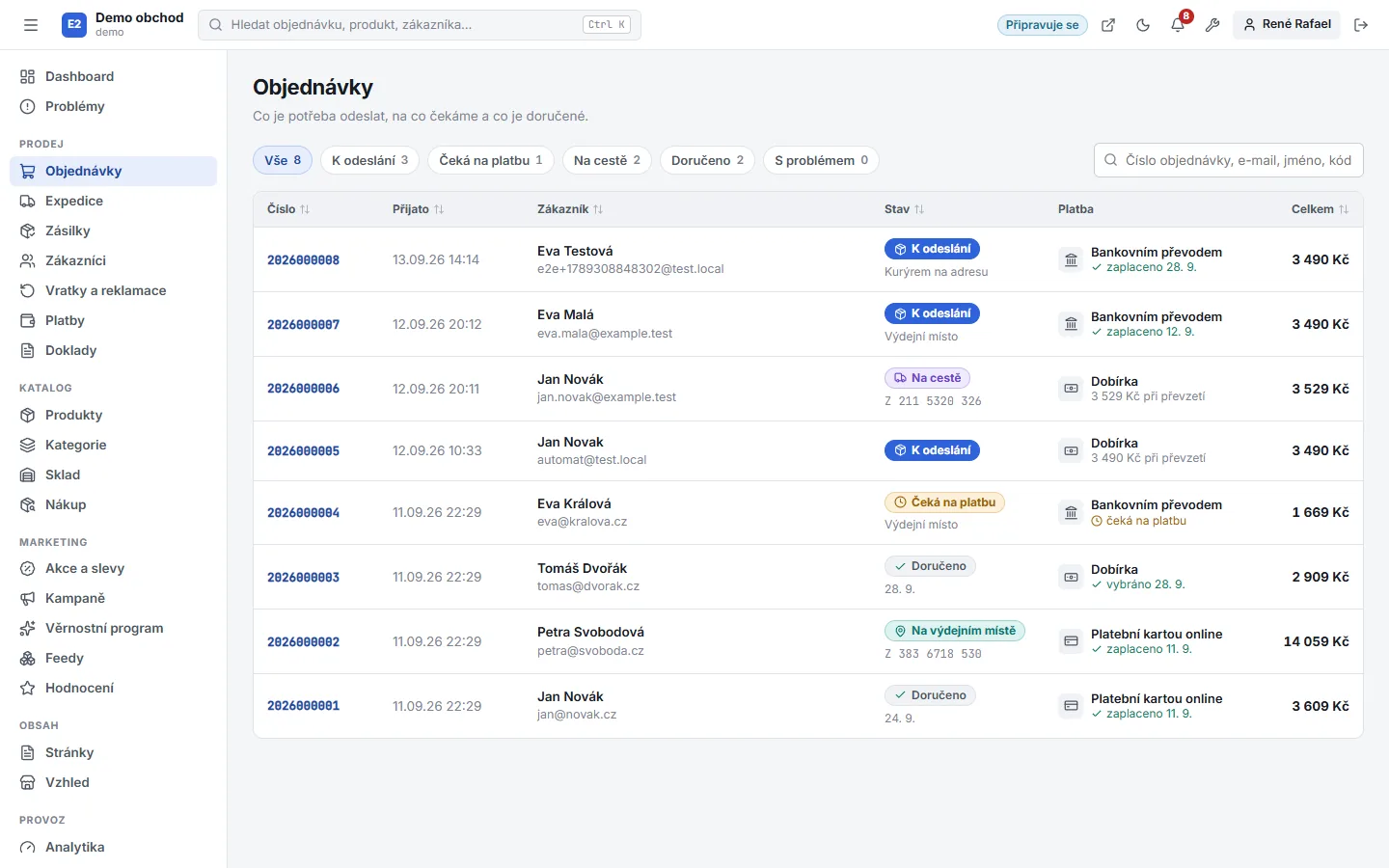
Task: Click the Produkty box icon
Action: click(x=28, y=415)
